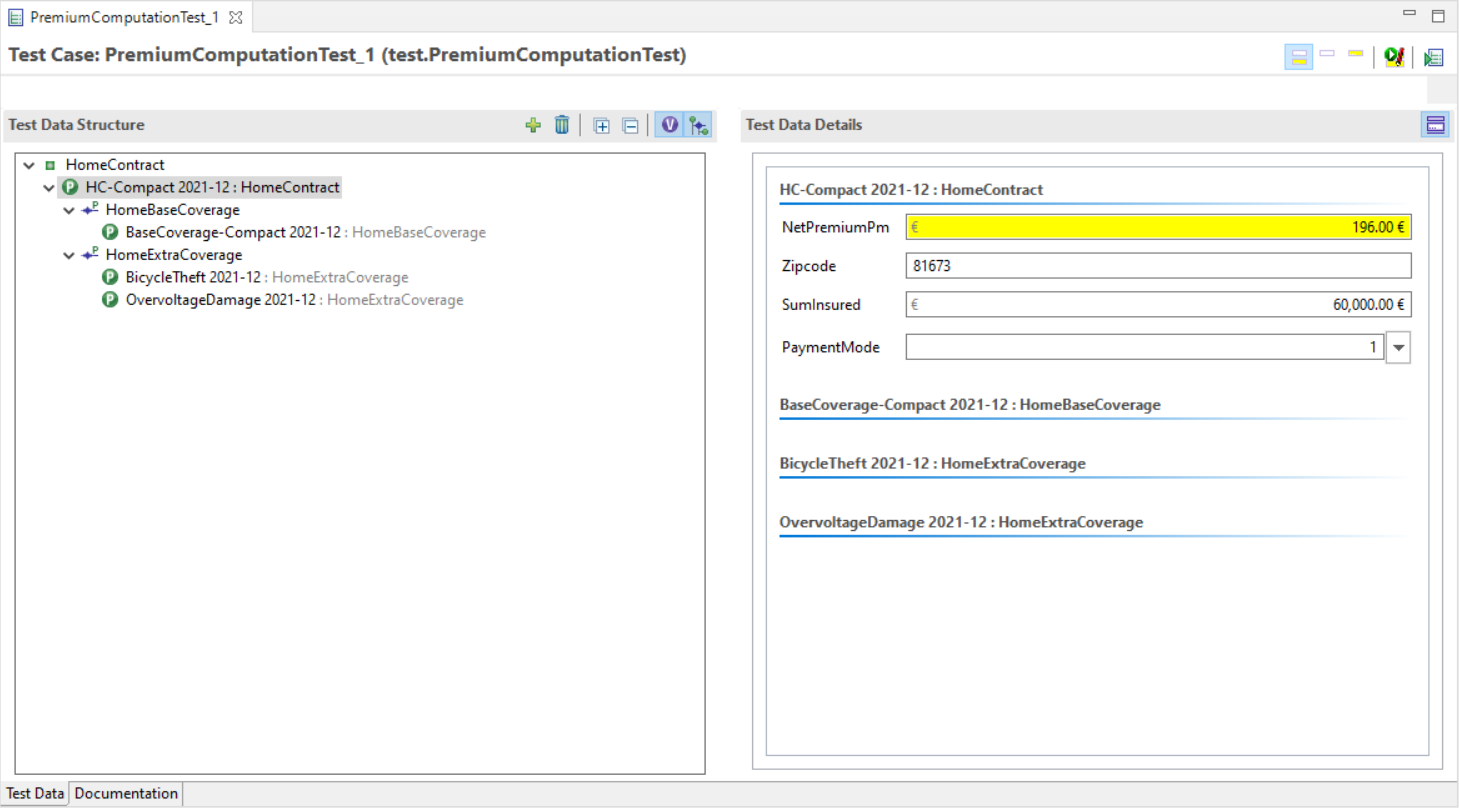Delete selected test object with trash icon

point(561,125)
